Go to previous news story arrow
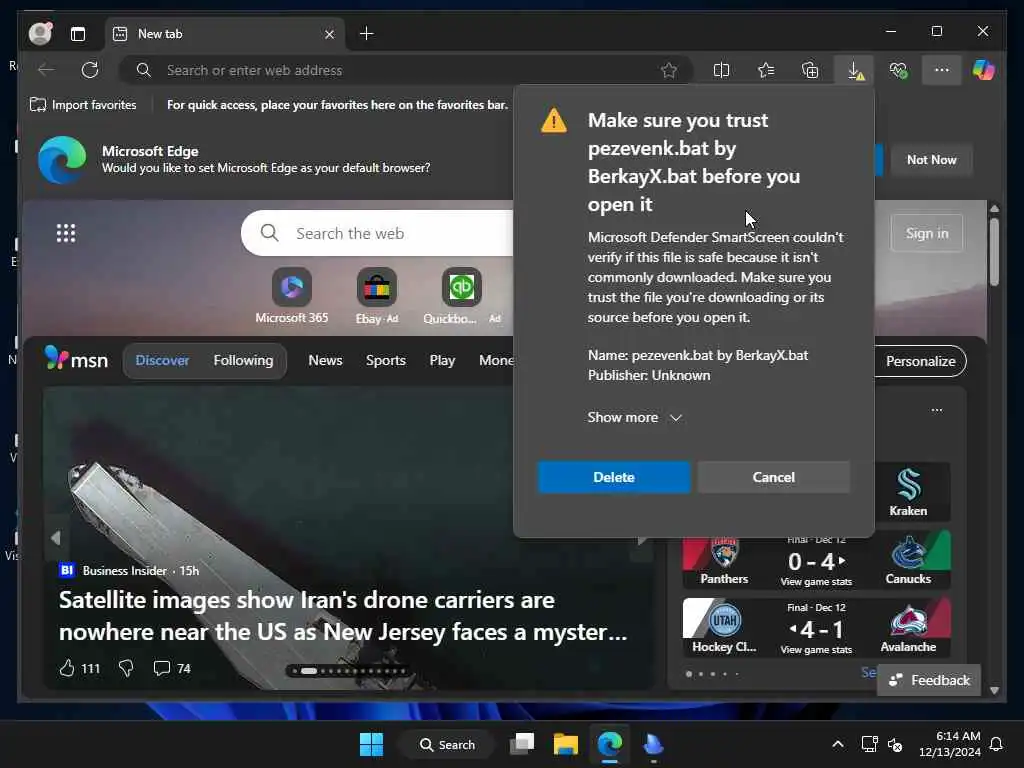Screen dimensions: 1024x768 tap(56, 537)
